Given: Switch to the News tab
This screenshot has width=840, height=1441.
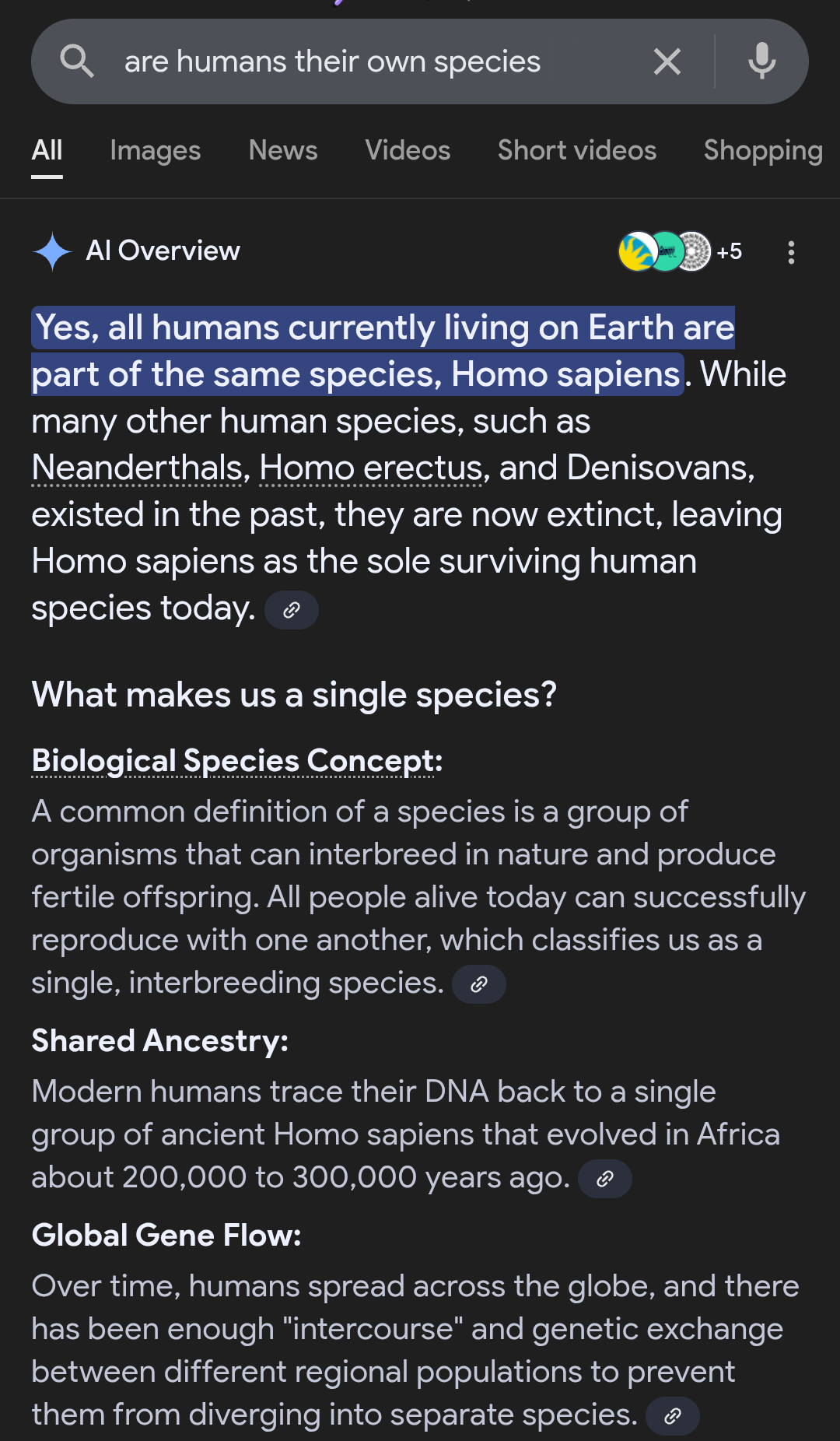Looking at the screenshot, I should 283,150.
